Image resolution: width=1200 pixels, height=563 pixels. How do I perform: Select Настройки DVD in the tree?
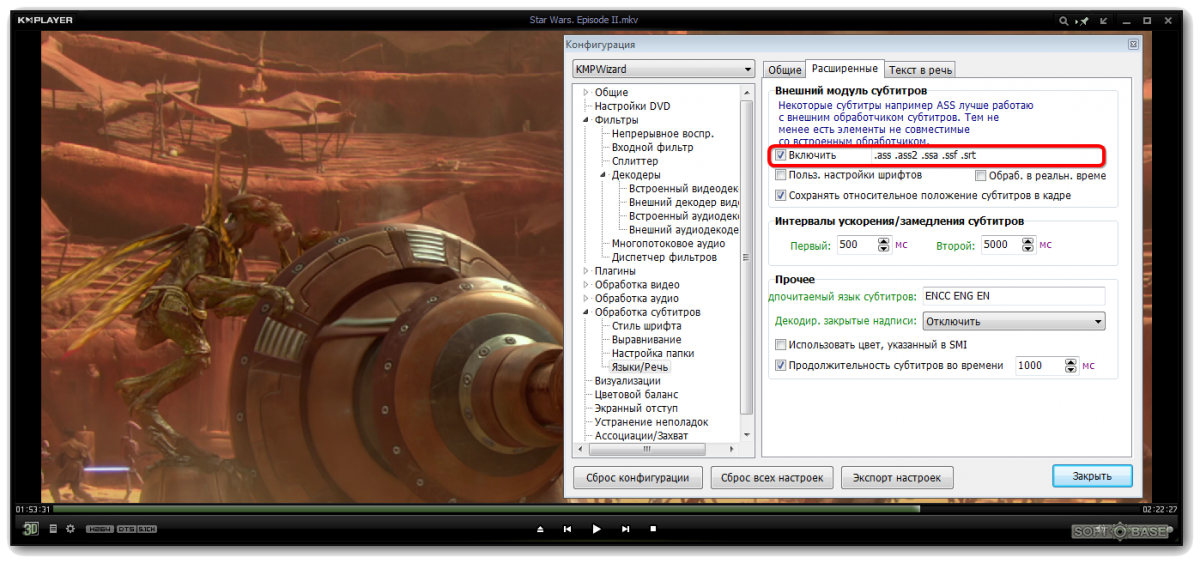(632, 106)
